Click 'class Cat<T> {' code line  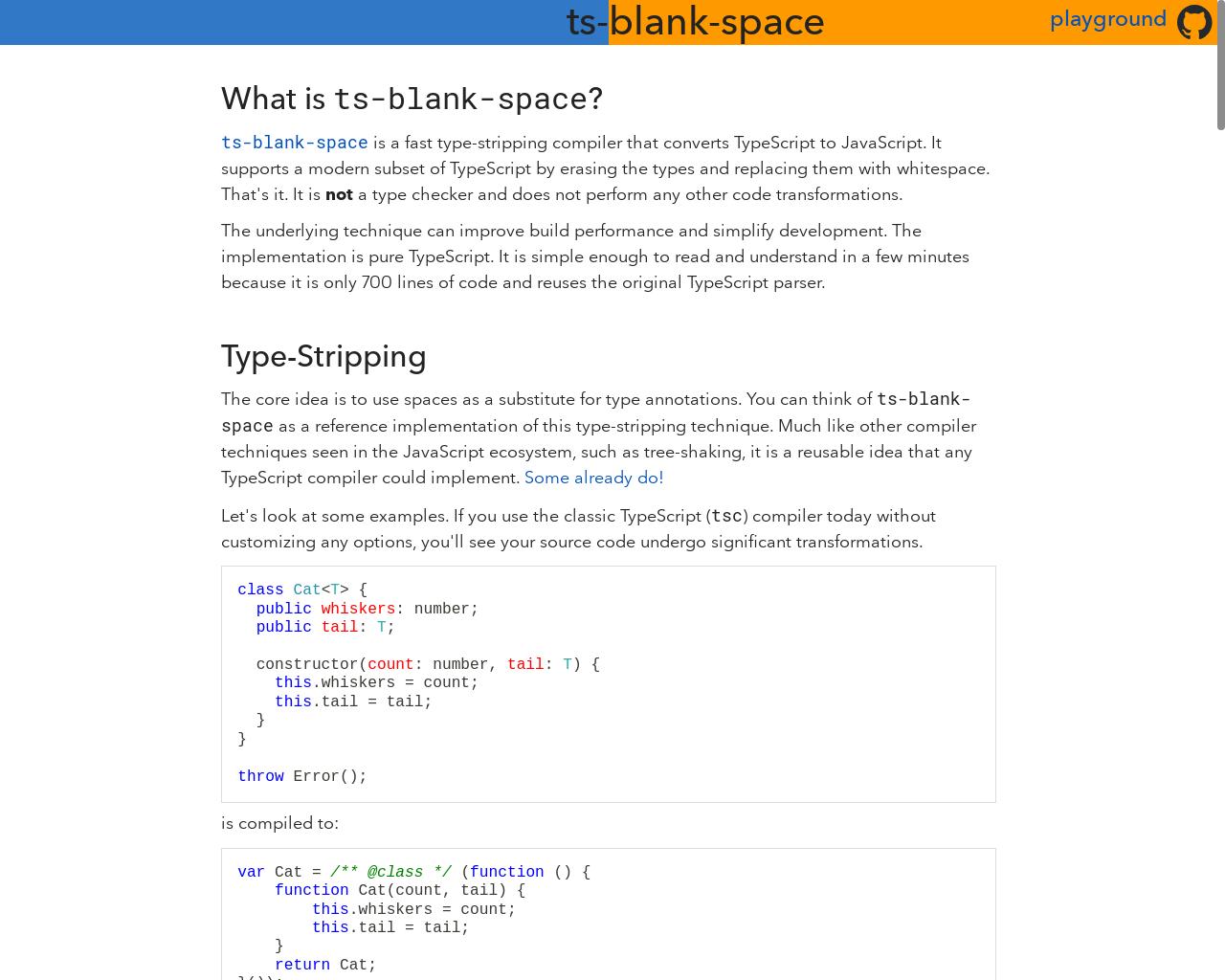coord(302,590)
